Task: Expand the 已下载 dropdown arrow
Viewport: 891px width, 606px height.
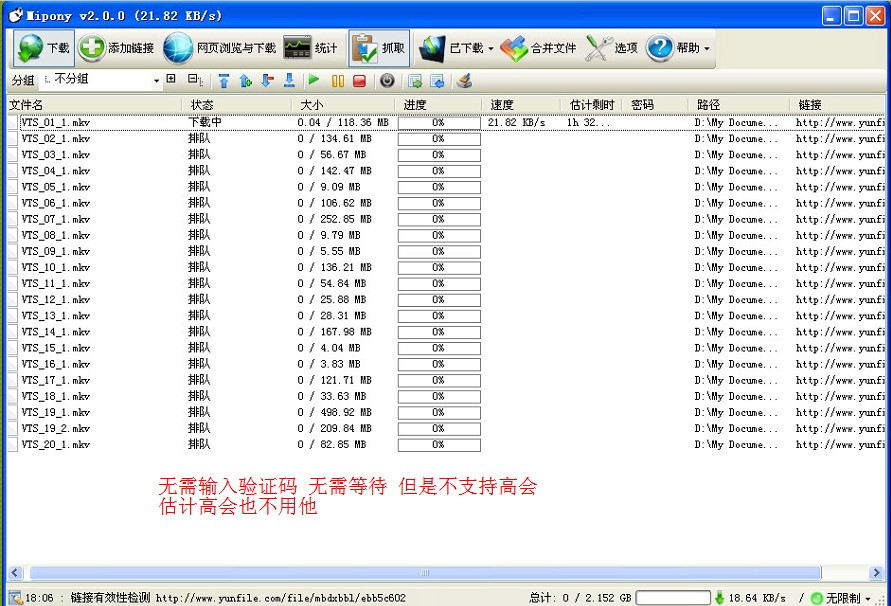Action: pyautogui.click(x=491, y=48)
